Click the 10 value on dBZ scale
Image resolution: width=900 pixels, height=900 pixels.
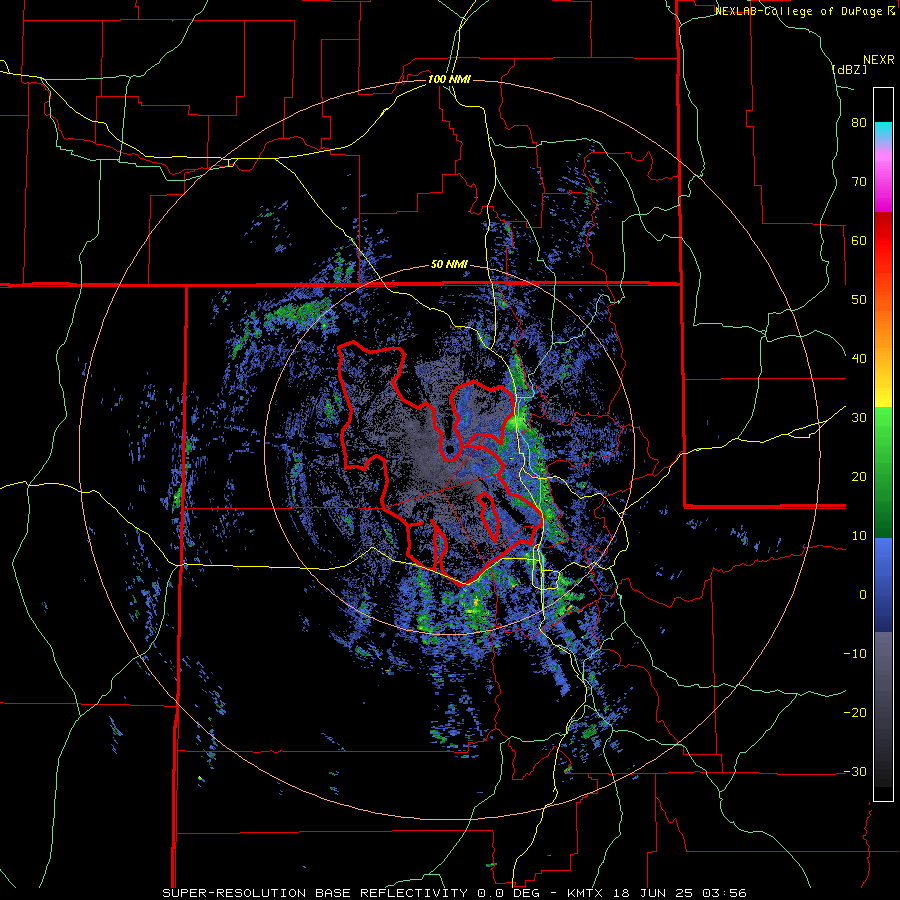859,536
